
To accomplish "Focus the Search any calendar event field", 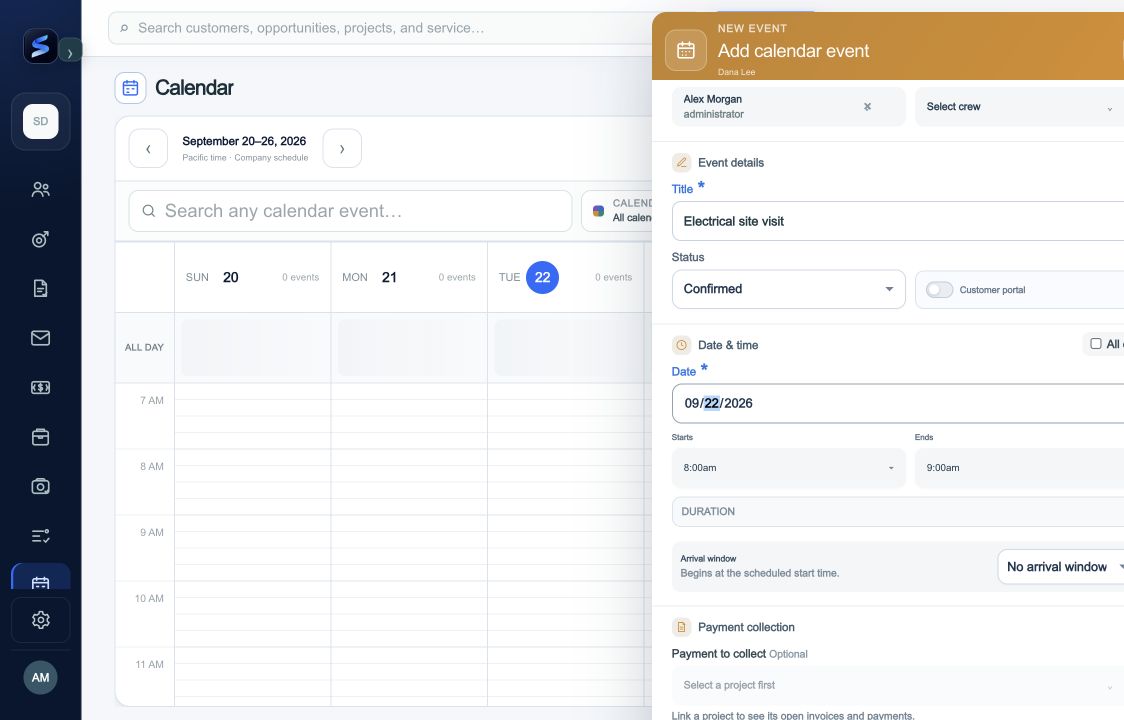I will click(x=350, y=211).
